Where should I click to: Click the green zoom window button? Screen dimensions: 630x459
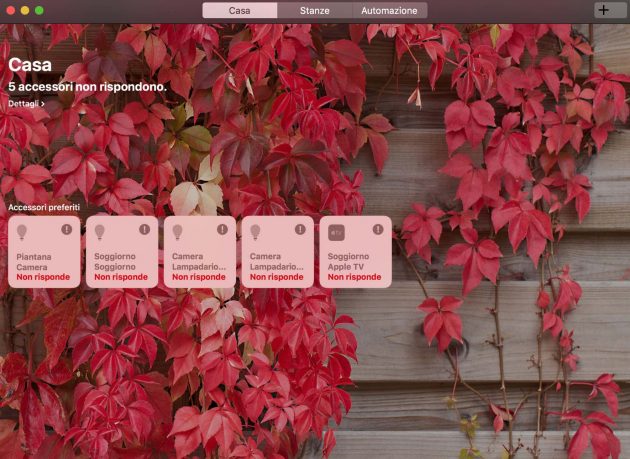tap(39, 10)
